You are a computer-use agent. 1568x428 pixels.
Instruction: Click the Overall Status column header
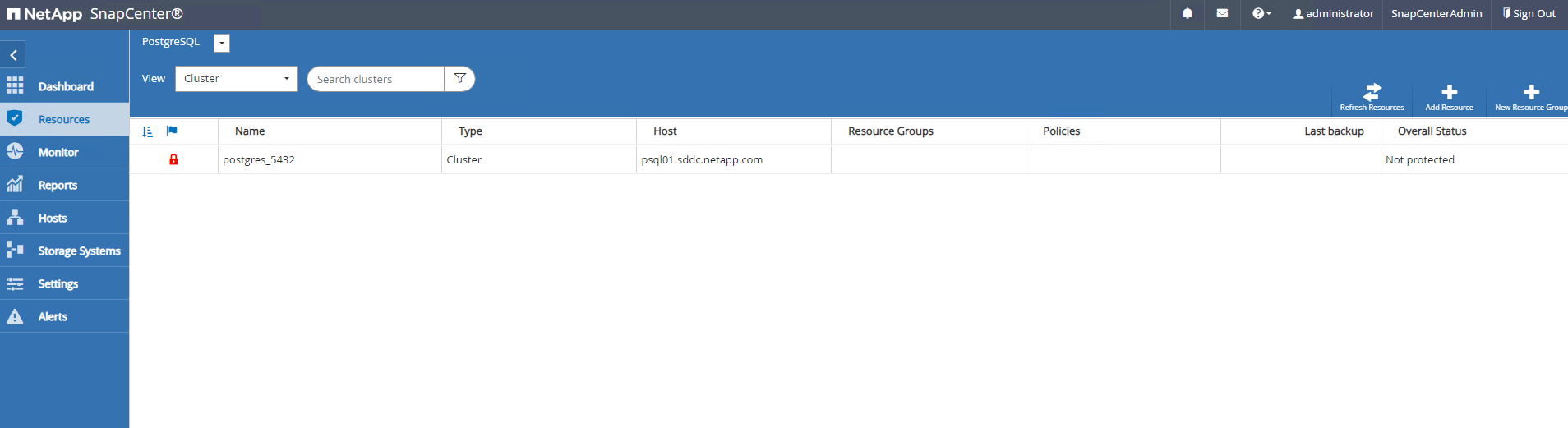point(1432,131)
